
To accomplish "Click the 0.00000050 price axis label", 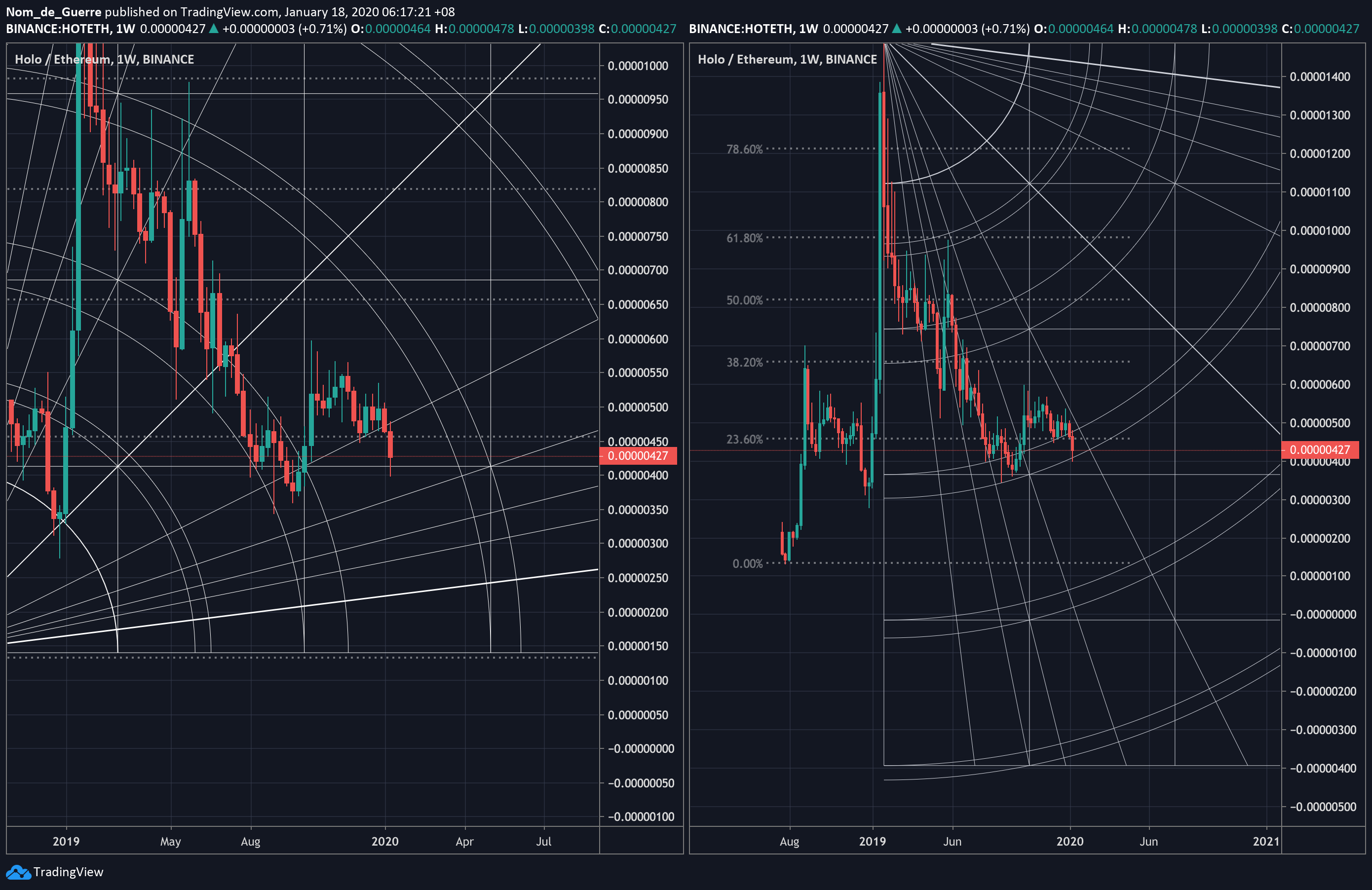I will tap(638, 715).
